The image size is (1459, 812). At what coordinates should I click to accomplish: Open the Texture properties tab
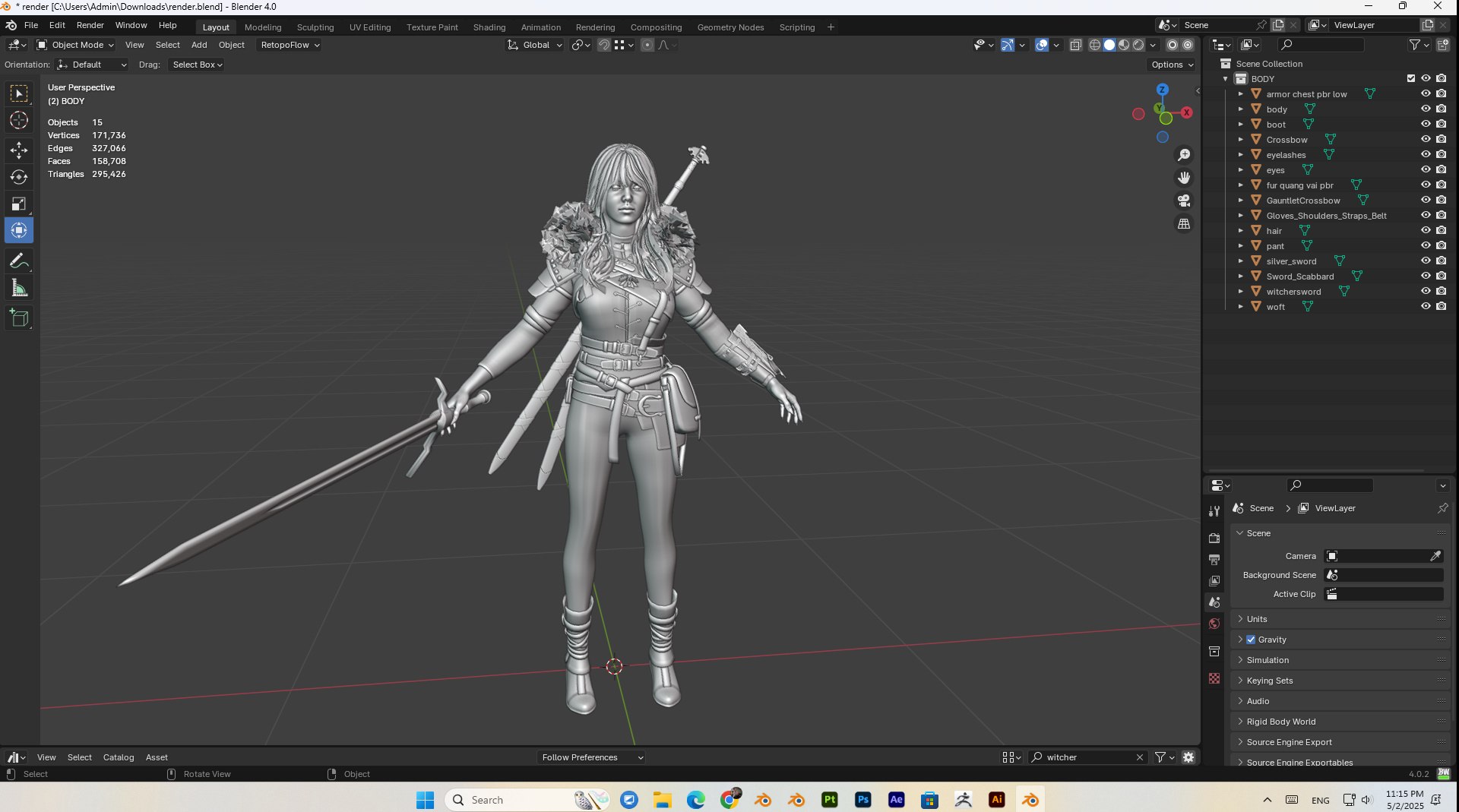(x=1214, y=678)
